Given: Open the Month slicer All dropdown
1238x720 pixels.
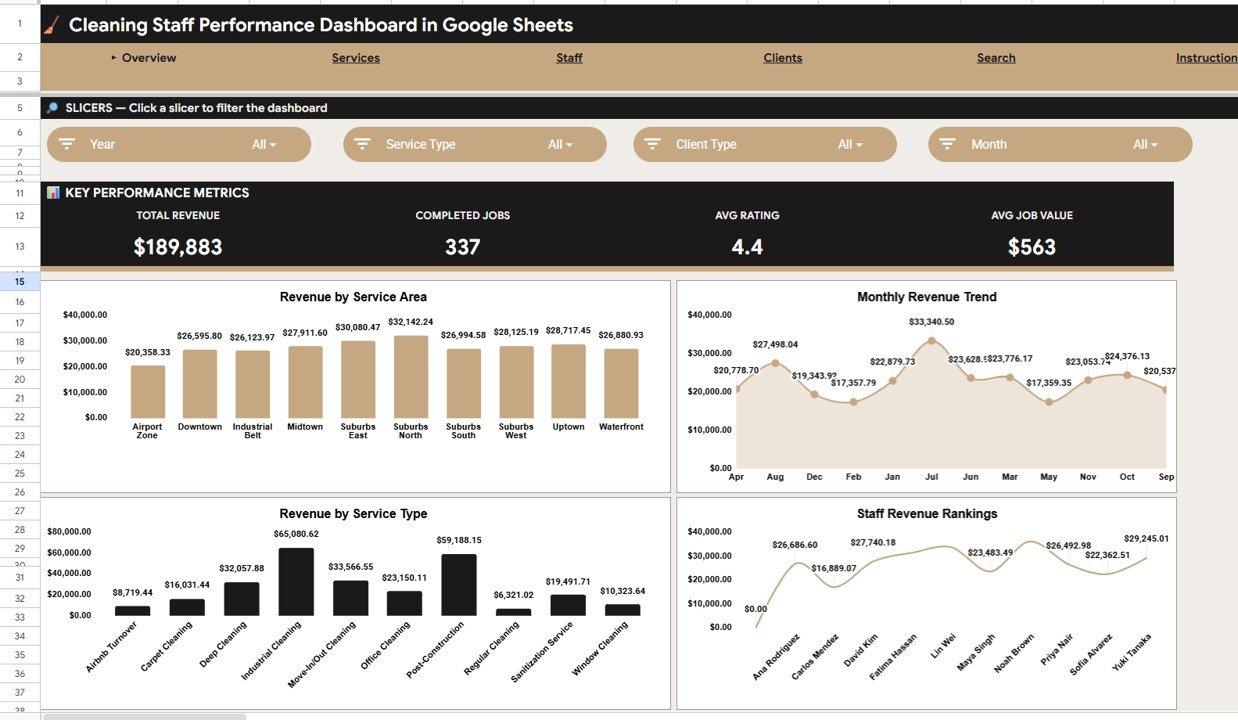Looking at the screenshot, I should point(1145,144).
